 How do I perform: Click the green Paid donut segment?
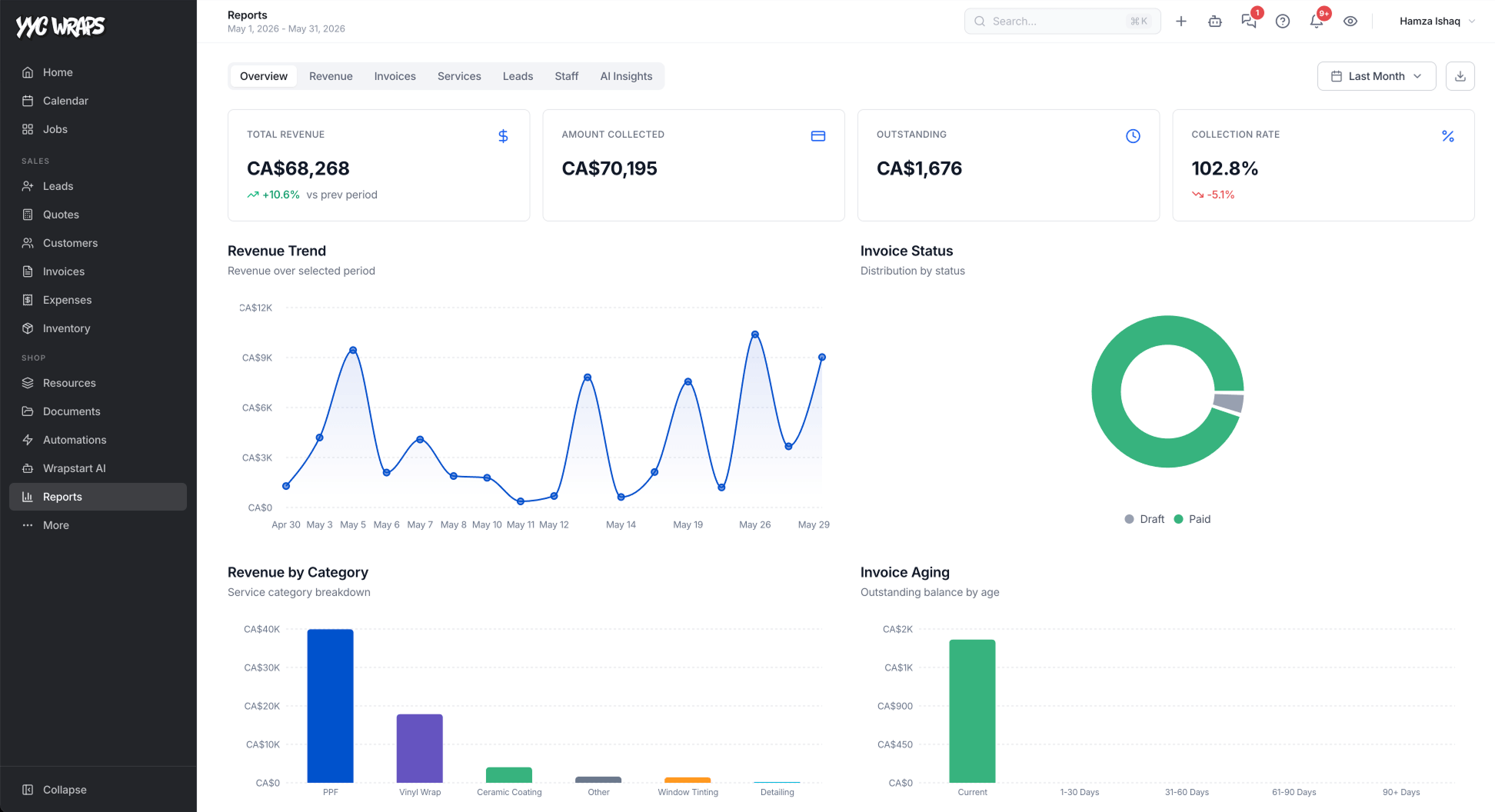(1105, 391)
